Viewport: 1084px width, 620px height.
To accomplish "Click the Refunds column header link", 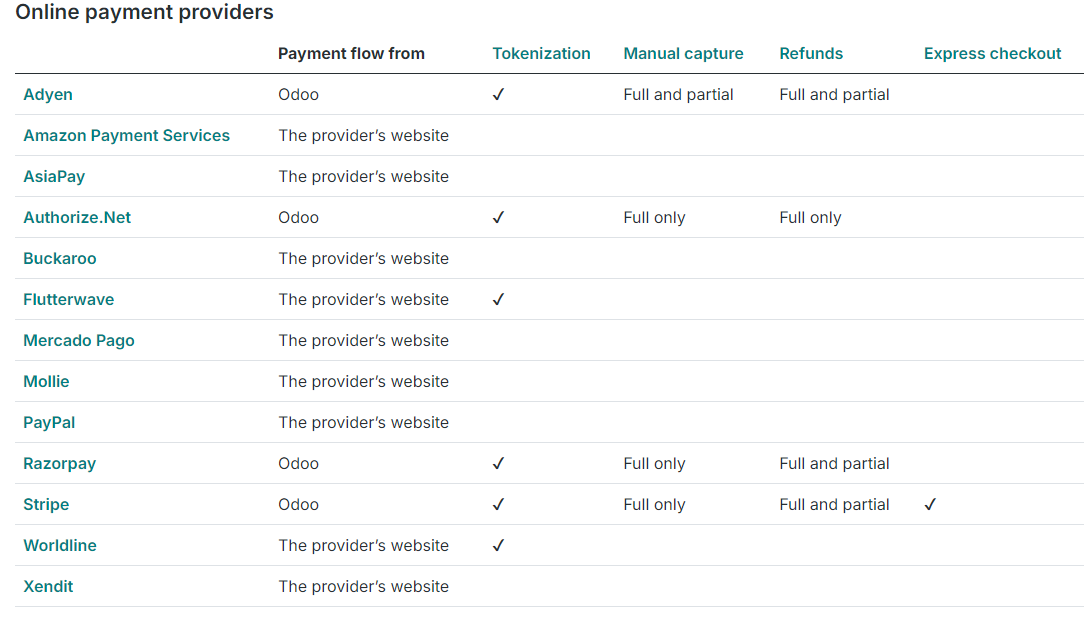I will coord(811,54).
